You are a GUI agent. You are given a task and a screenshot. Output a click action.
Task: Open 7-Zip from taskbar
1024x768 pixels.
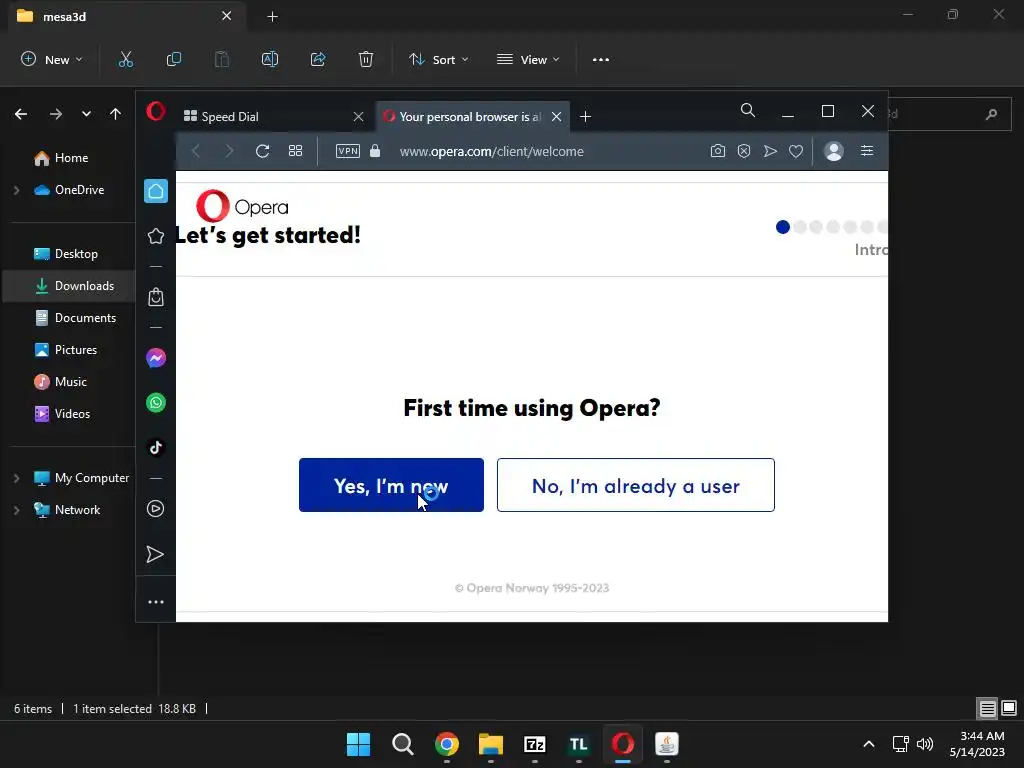click(x=535, y=744)
